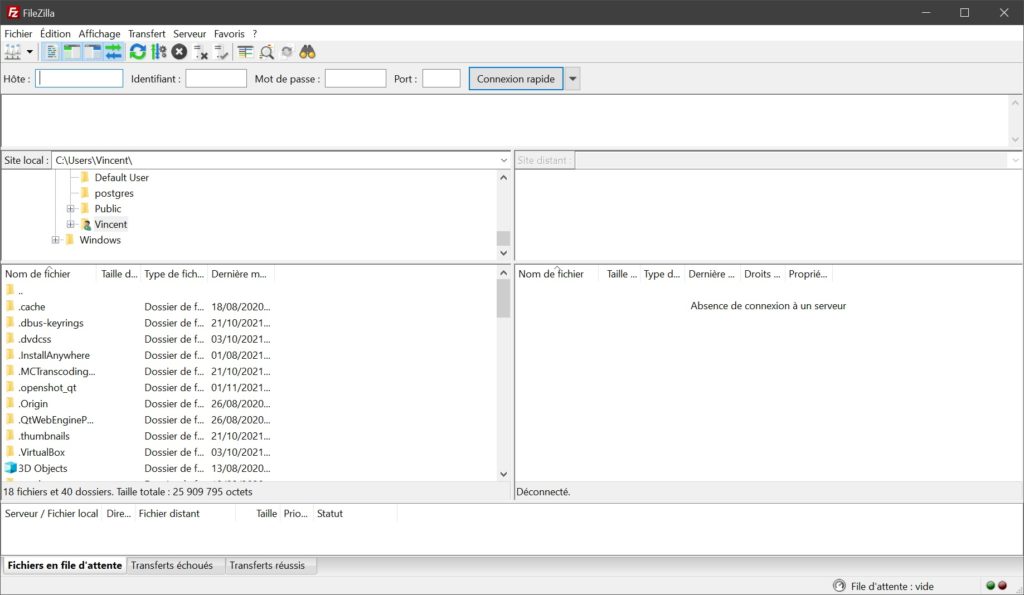Click the local tree scrollbar down arrow

point(504,253)
